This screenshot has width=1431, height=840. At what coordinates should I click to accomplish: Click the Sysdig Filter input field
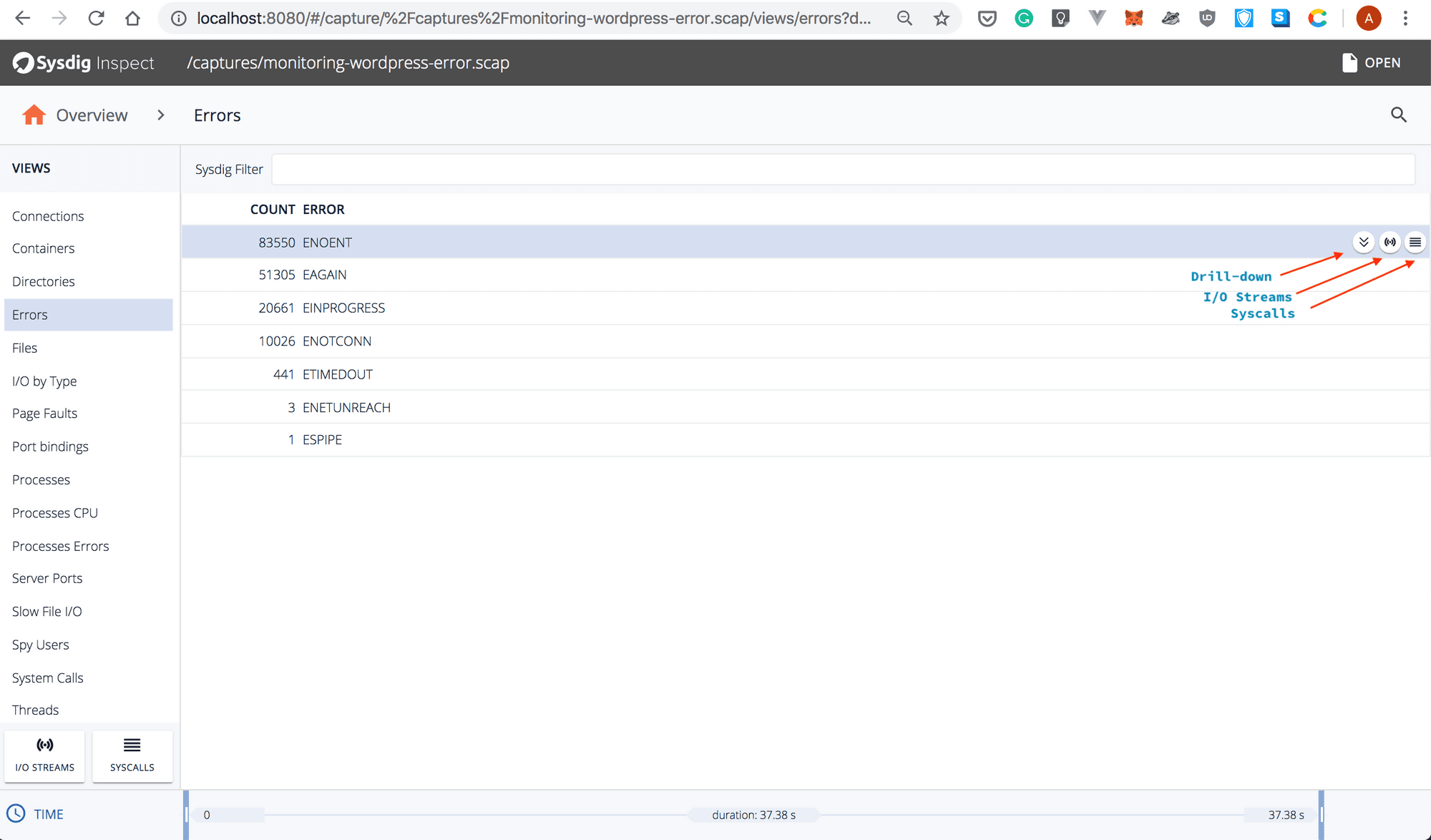click(x=843, y=170)
